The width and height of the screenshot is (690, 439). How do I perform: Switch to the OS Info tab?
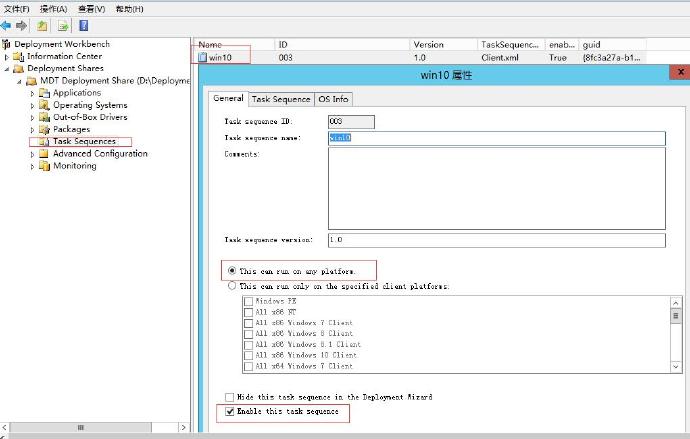[333, 99]
